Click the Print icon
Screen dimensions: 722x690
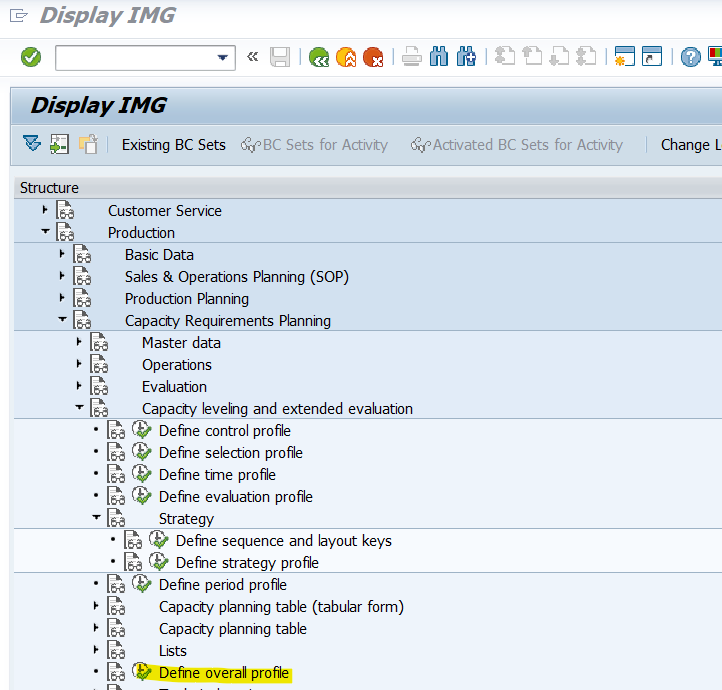click(412, 58)
